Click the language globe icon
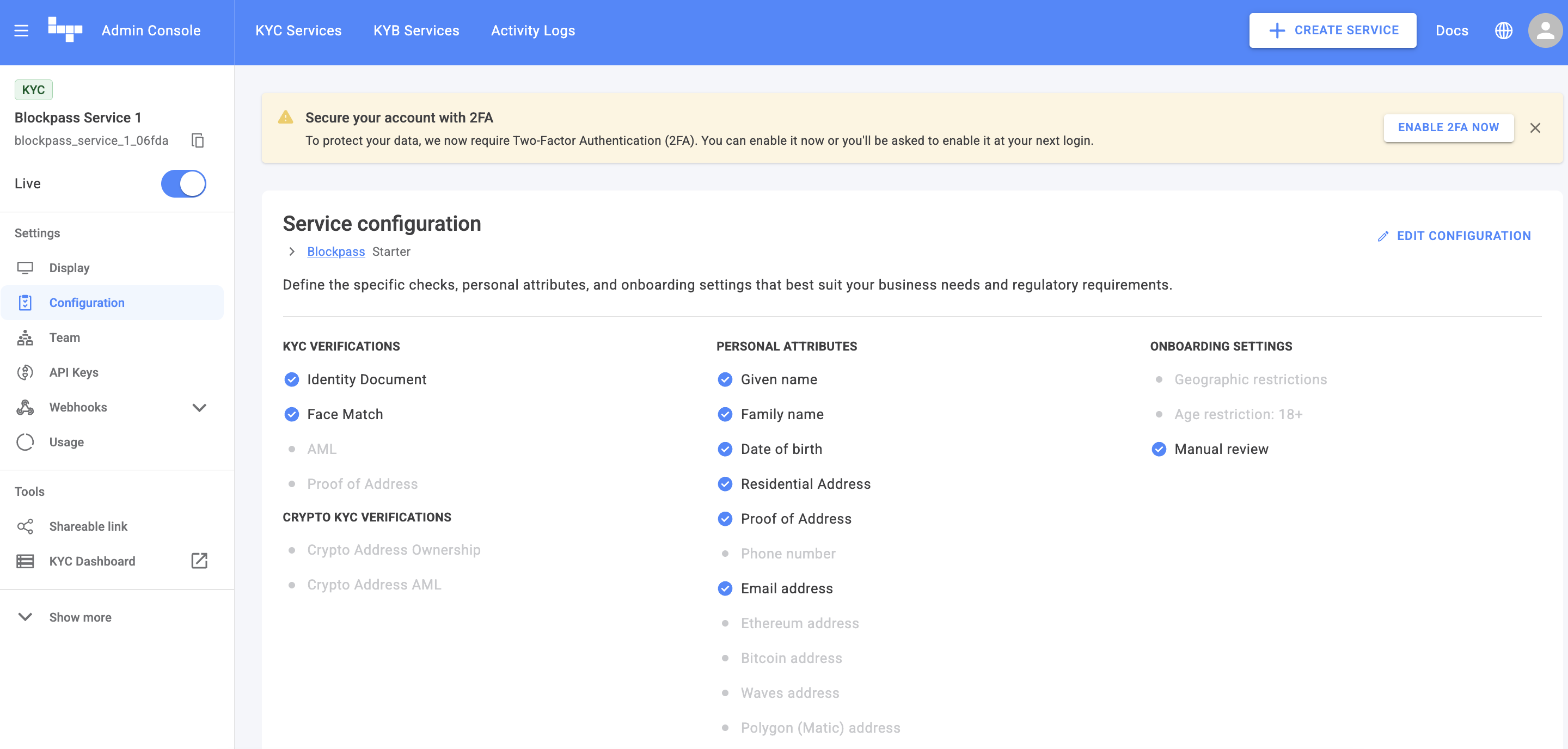Image resolution: width=1568 pixels, height=749 pixels. coord(1503,30)
